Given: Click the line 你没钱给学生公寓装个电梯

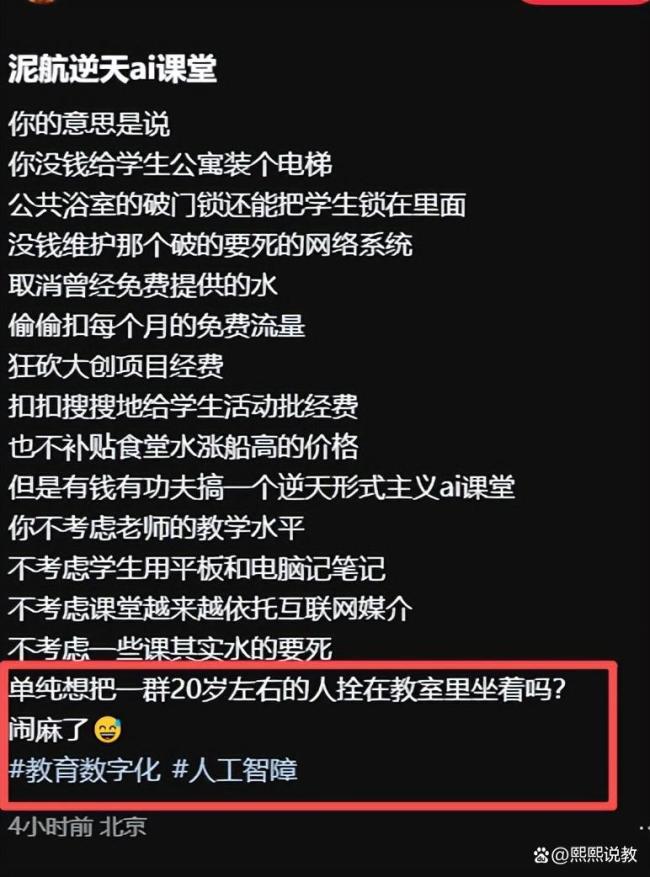Looking at the screenshot, I should (x=170, y=164).
